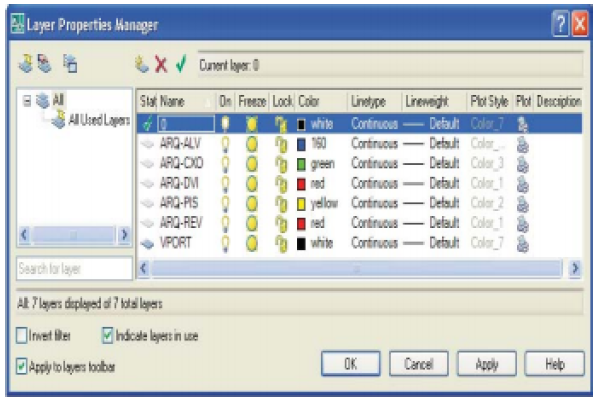
Task: Click the plot printer icon for ARQ-PIS
Action: [x=522, y=204]
